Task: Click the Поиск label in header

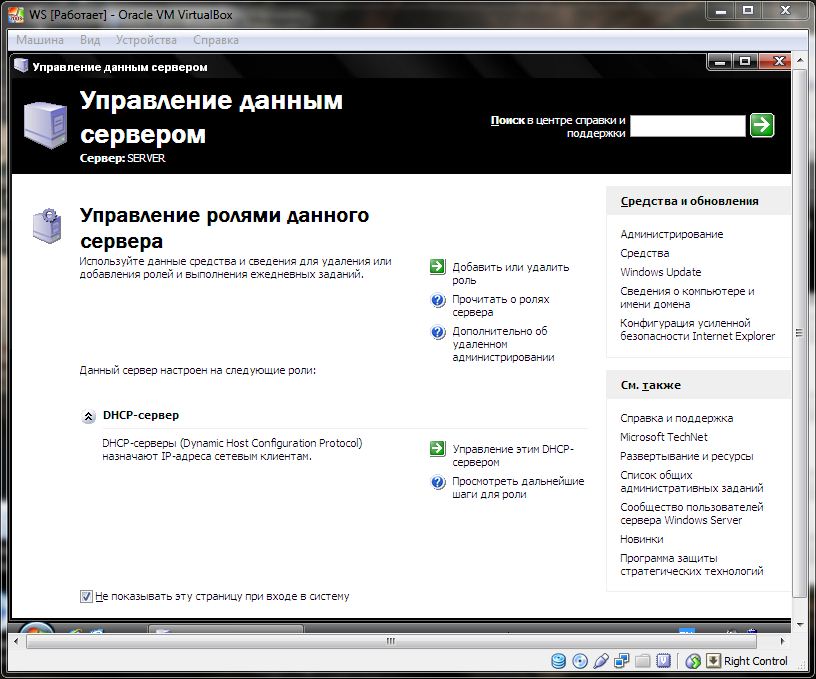Action: pyautogui.click(x=508, y=120)
